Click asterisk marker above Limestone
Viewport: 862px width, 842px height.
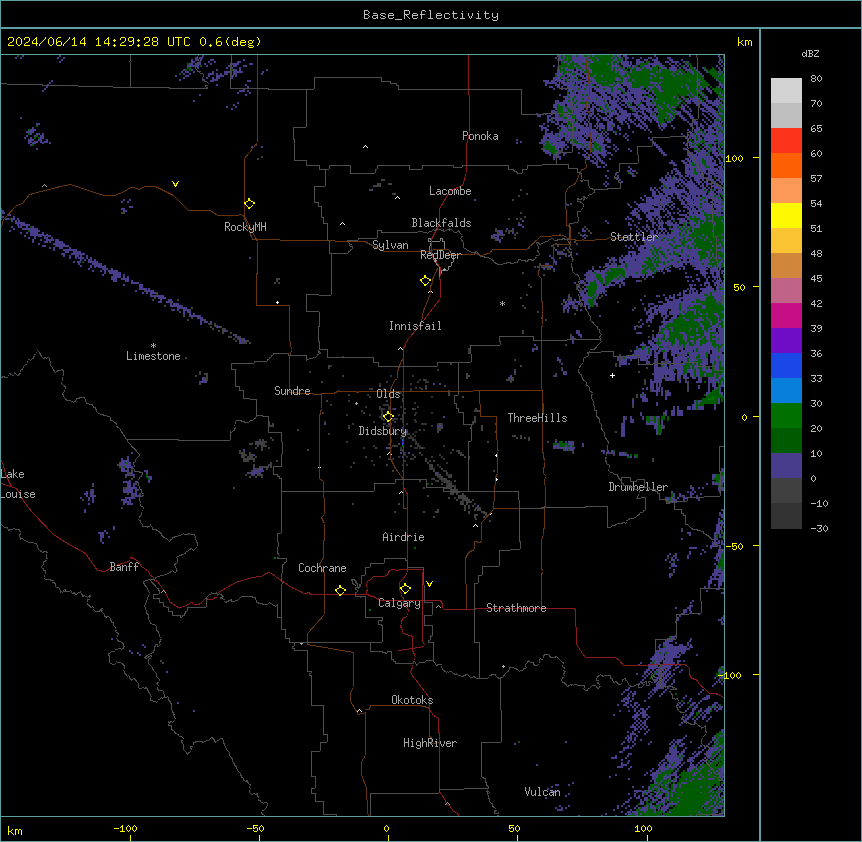(153, 346)
